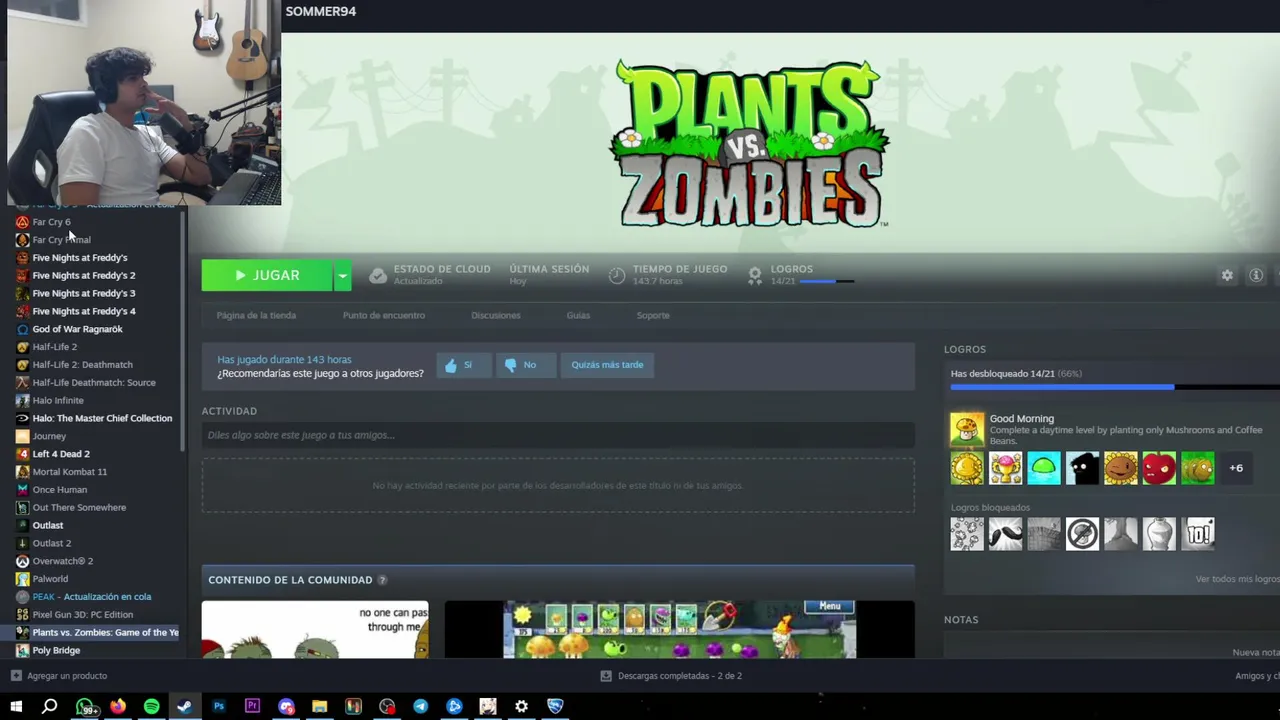Open green peas zombie achievement icon
This screenshot has height=720, width=1280.
pos(1197,468)
